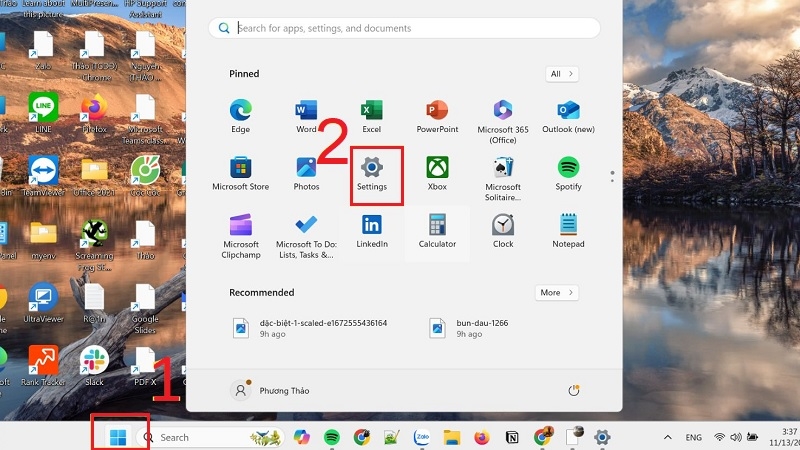
Task: Select the Microsoft Teams class desktop shortcut
Action: click(145, 119)
